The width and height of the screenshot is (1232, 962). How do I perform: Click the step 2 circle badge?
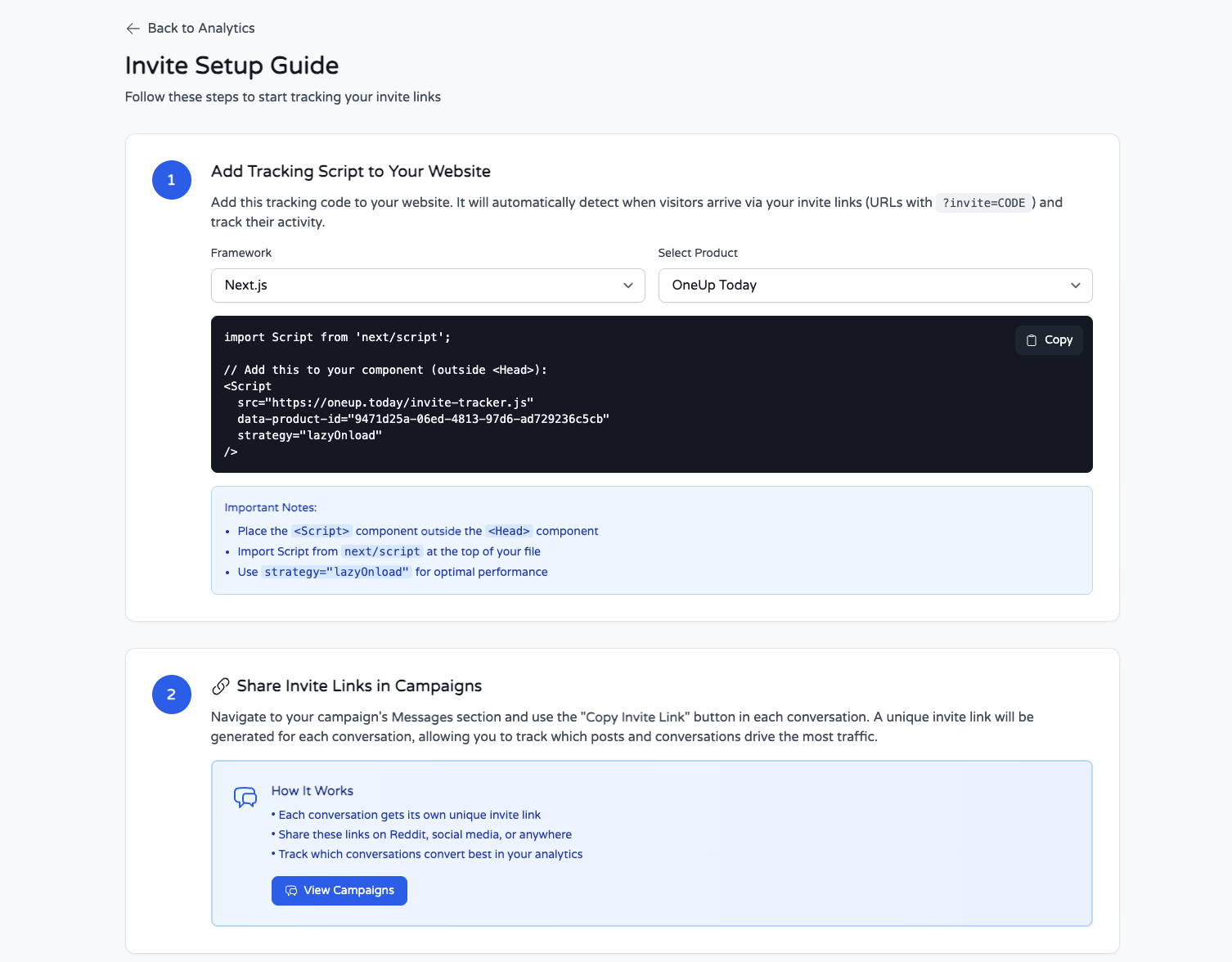click(x=171, y=694)
